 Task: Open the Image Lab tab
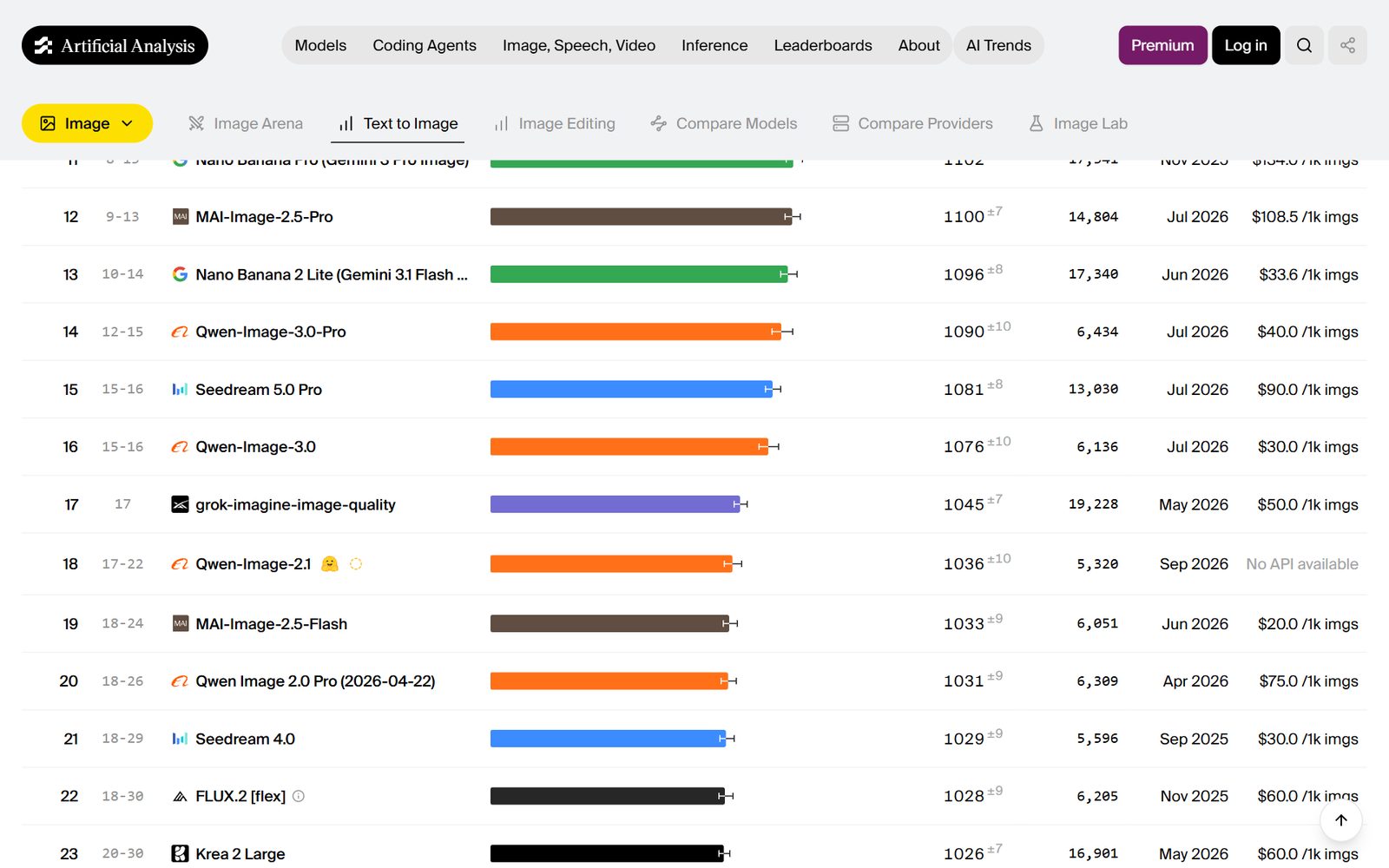coord(1077,123)
